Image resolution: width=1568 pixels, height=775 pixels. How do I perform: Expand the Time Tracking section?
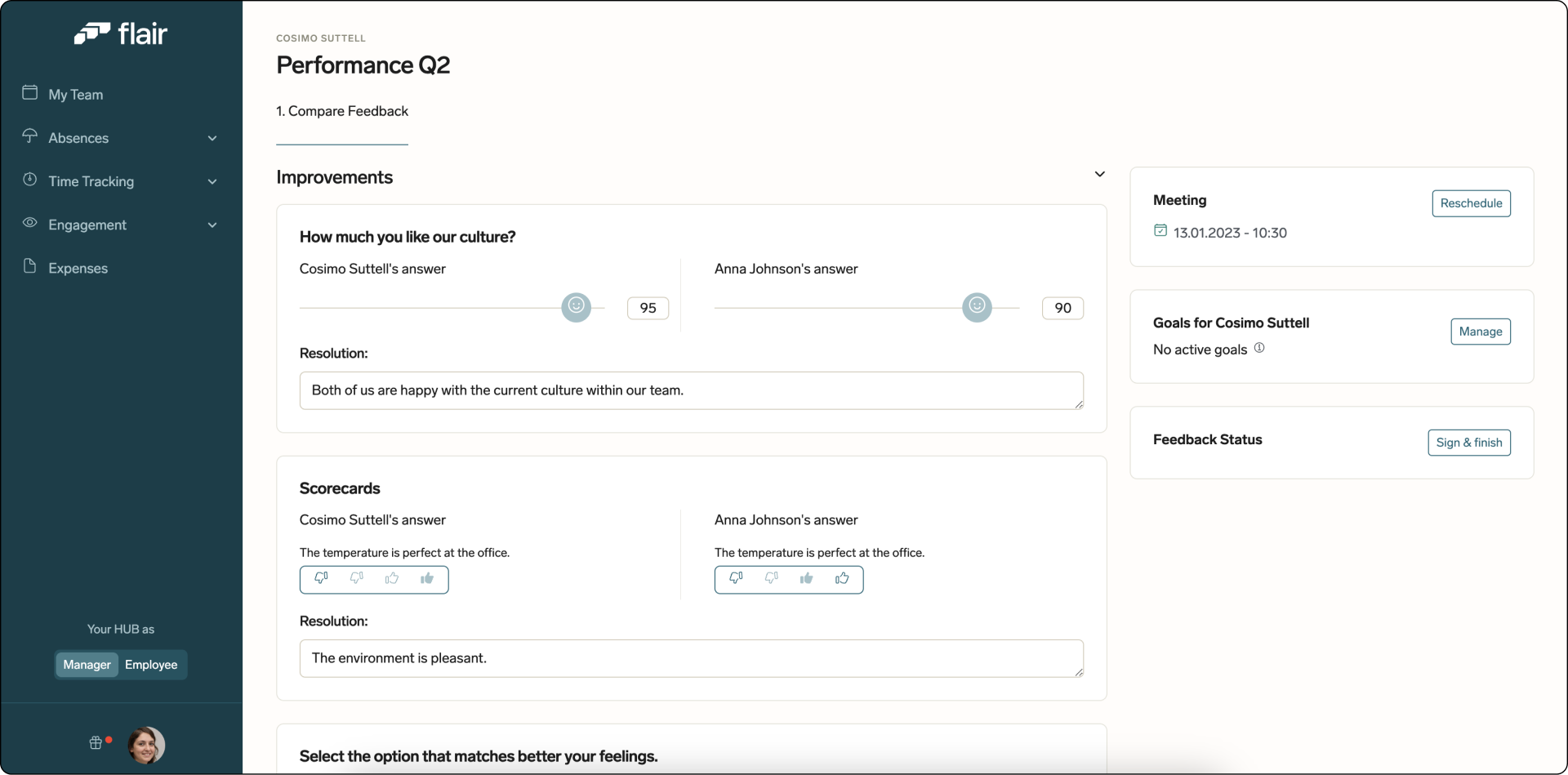pos(212,181)
